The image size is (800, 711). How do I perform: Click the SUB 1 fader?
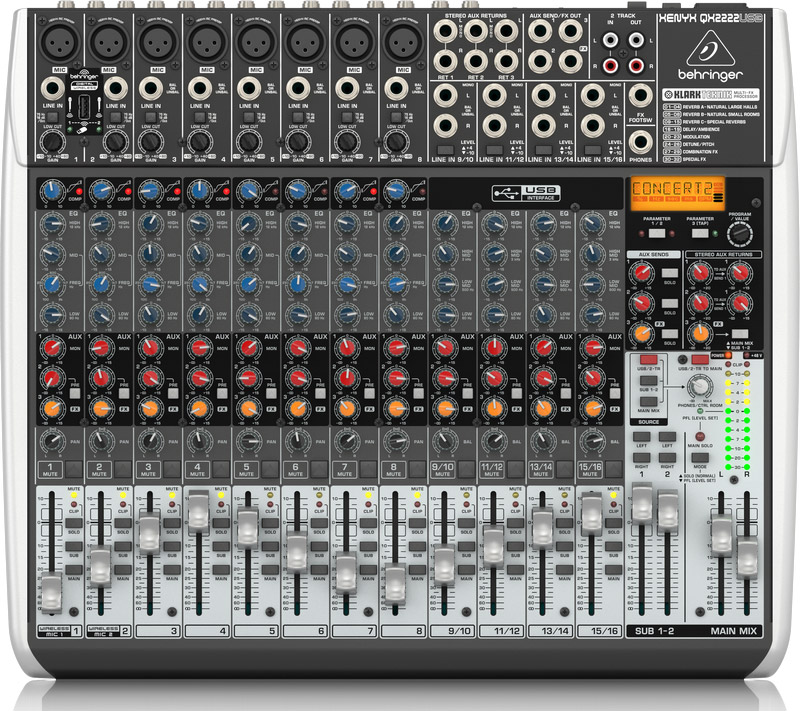642,503
